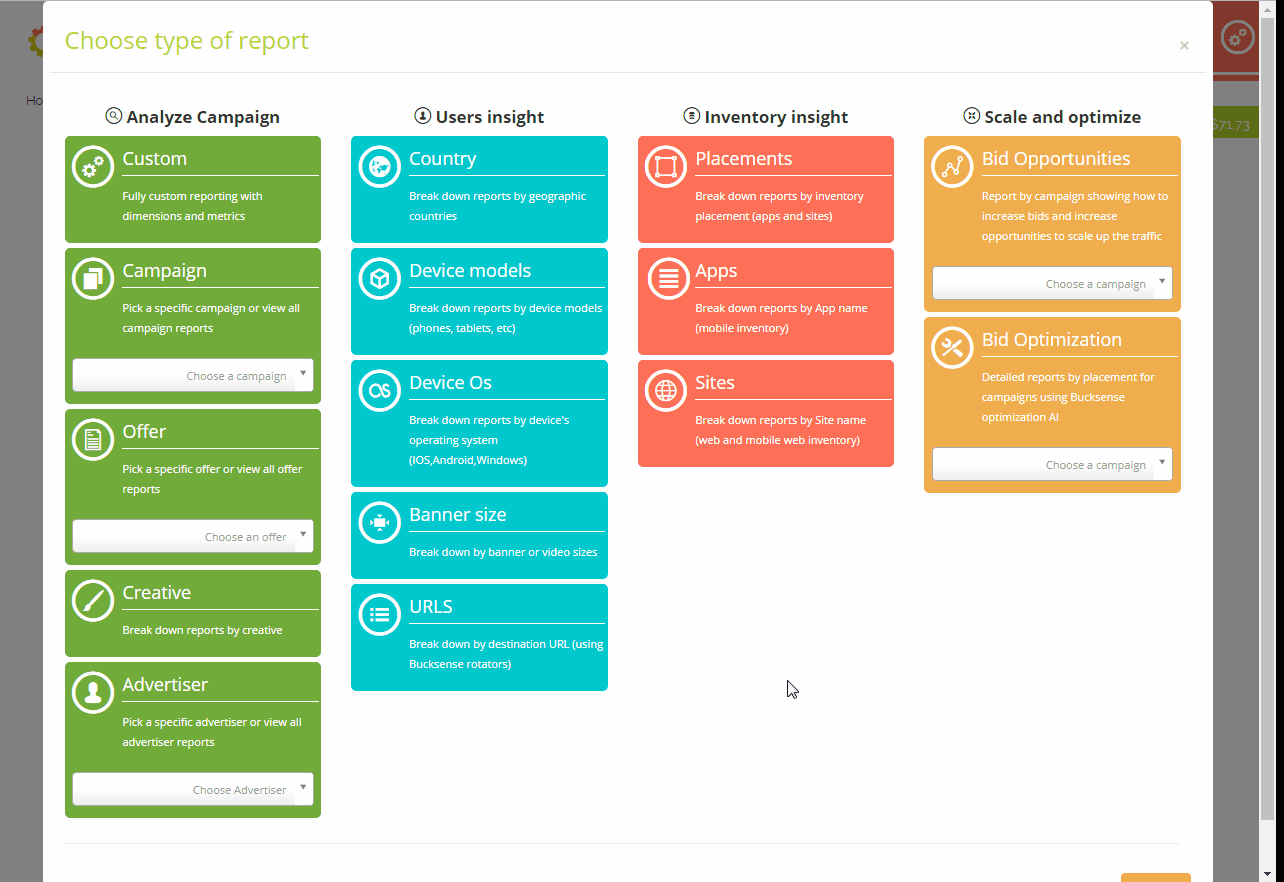
Task: Click the Bid Optimization tools icon
Action: (x=952, y=348)
